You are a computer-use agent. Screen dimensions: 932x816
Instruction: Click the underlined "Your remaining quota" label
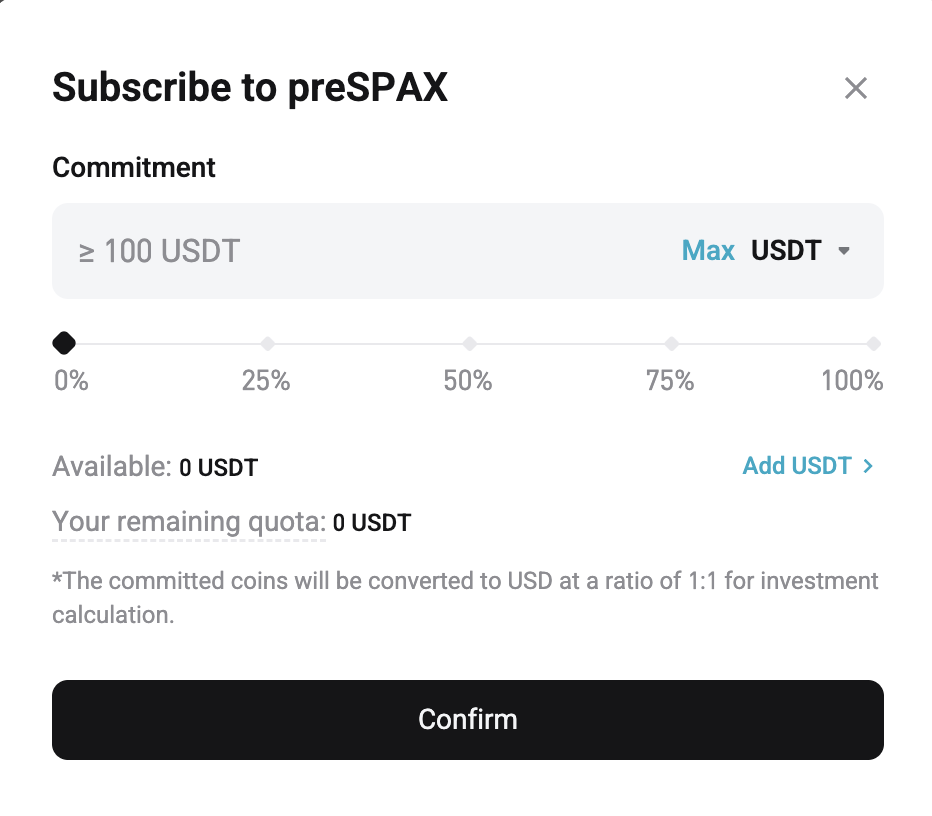tap(189, 522)
